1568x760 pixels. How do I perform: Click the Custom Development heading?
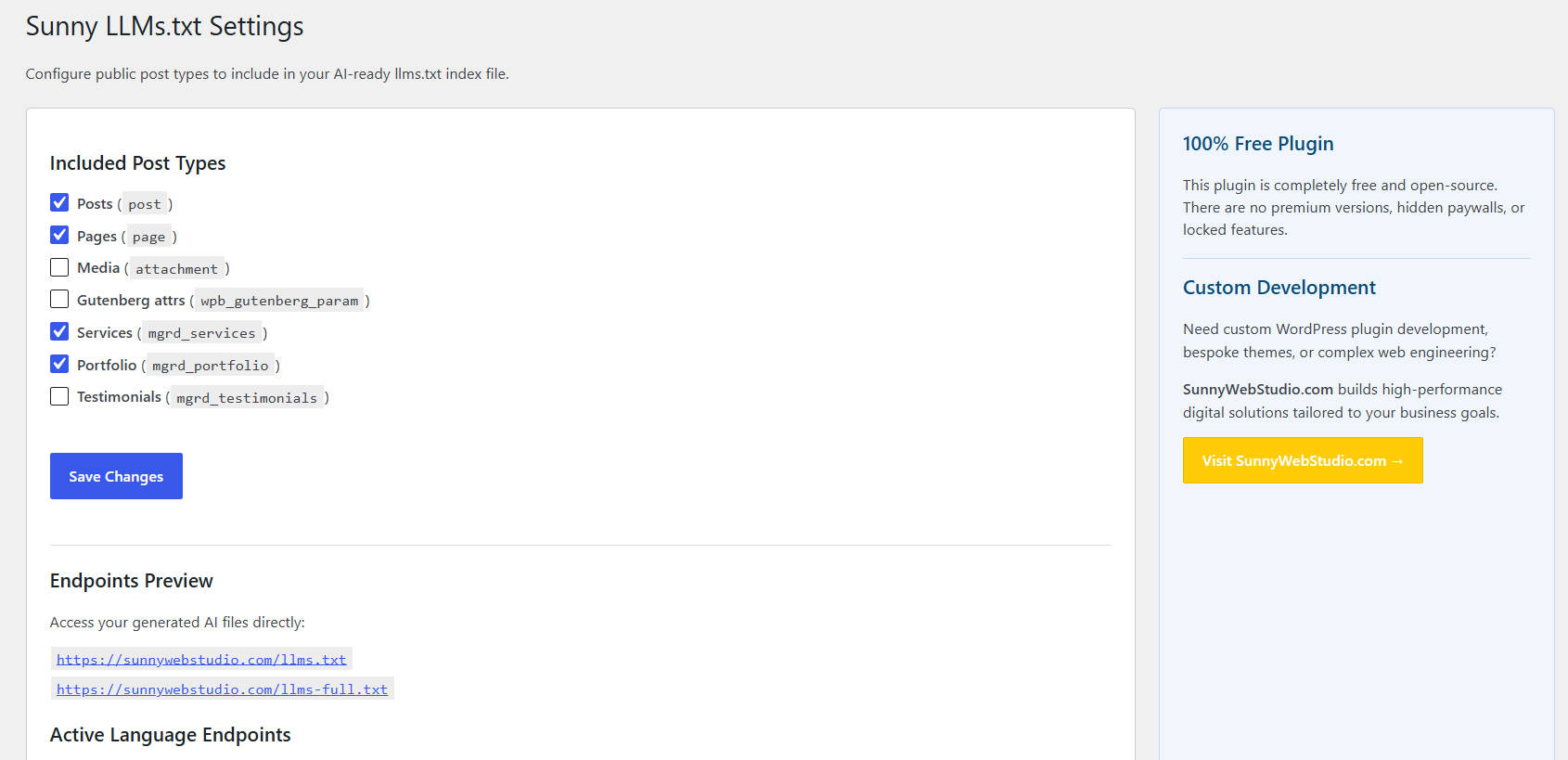1279,288
